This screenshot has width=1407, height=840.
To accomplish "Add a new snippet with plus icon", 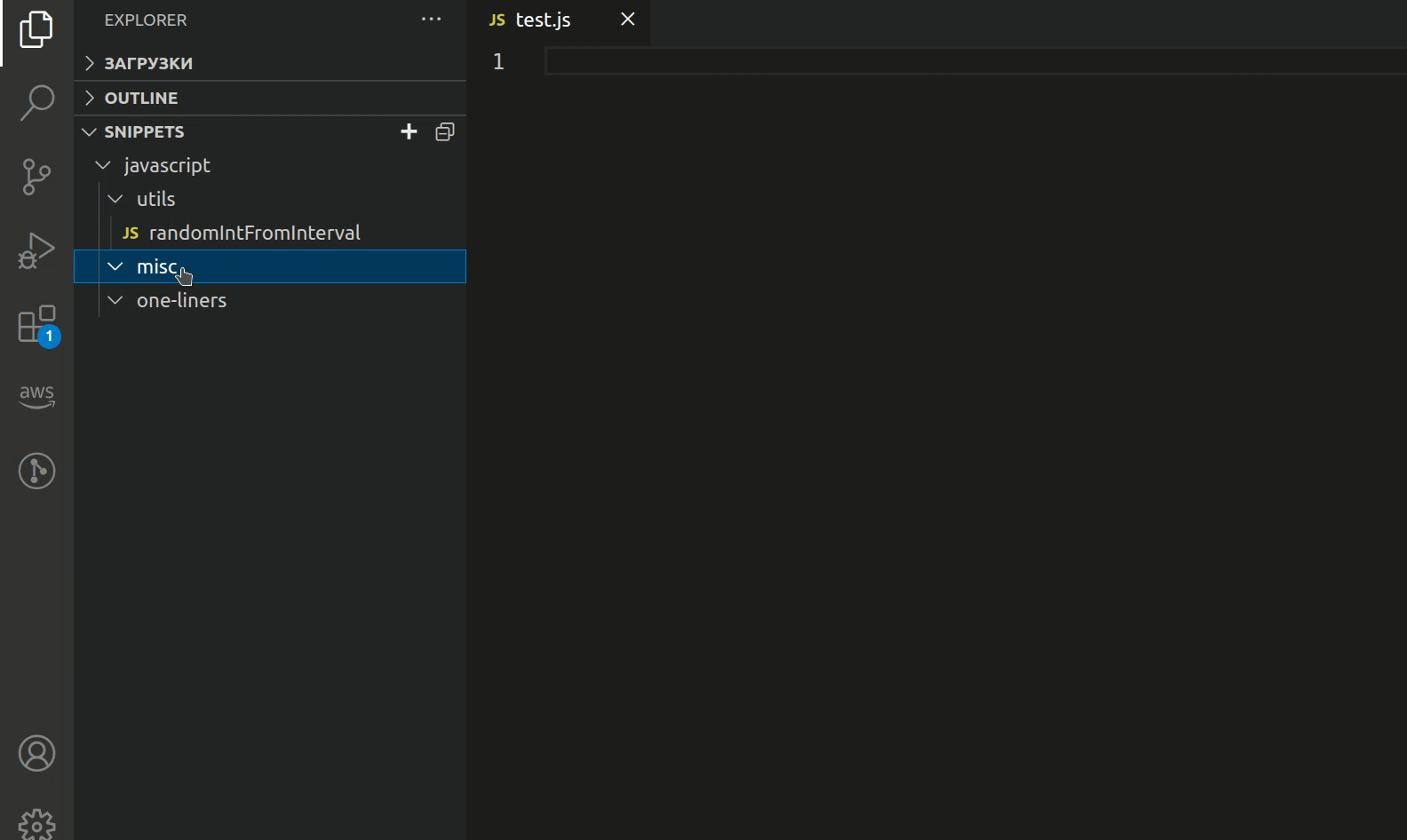I will pyautogui.click(x=409, y=132).
